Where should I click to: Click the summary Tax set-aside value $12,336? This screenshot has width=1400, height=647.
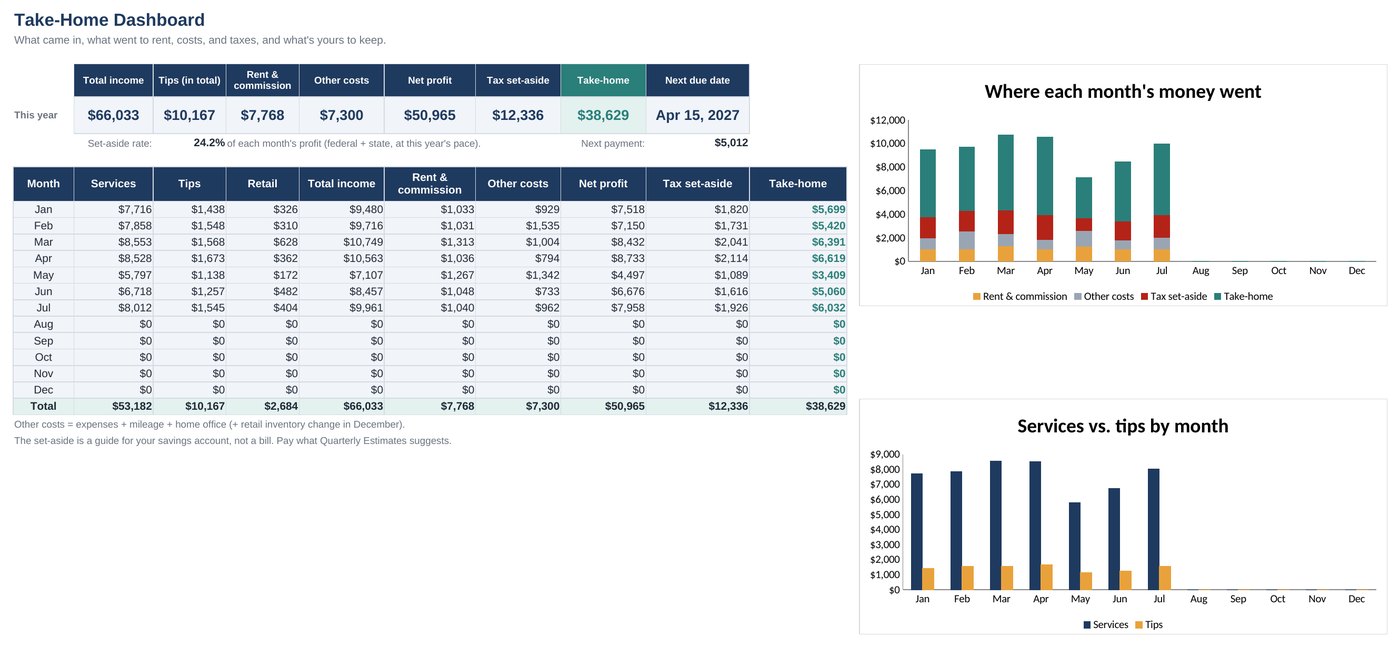(518, 115)
